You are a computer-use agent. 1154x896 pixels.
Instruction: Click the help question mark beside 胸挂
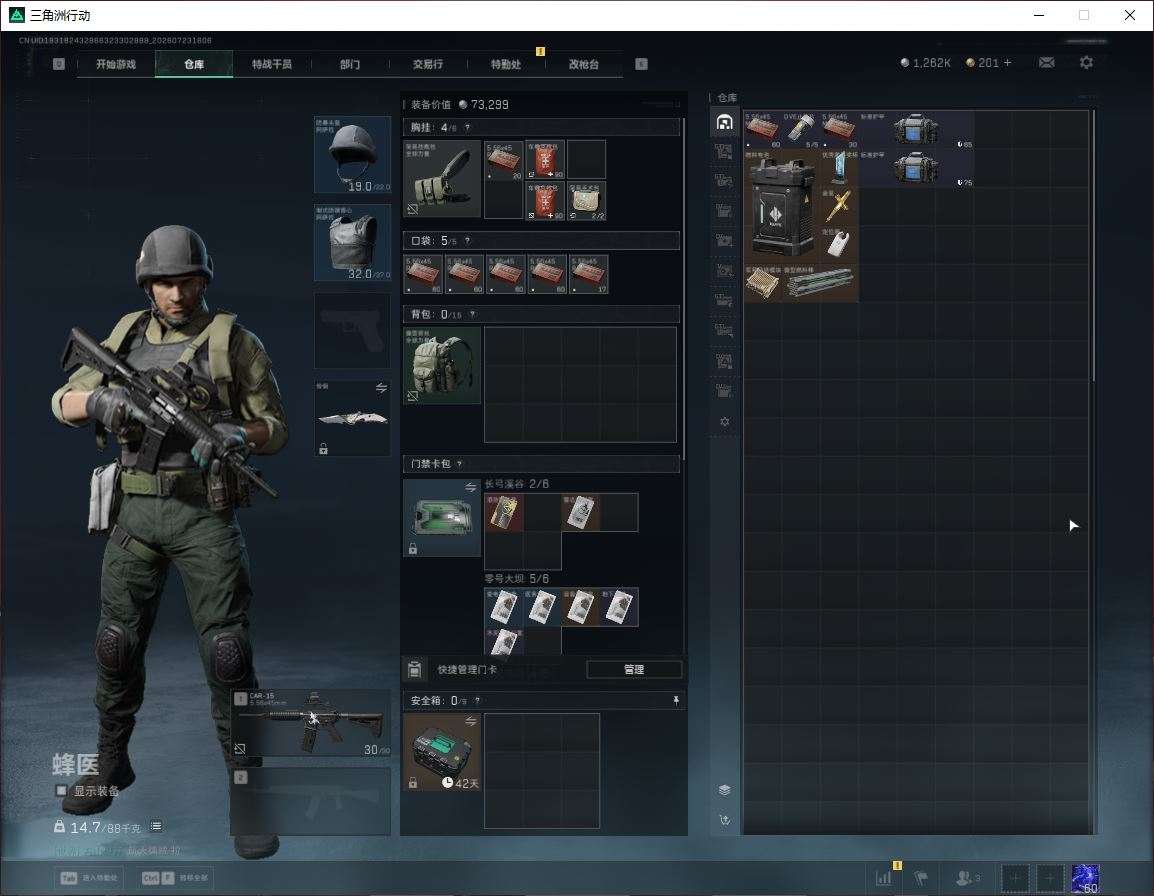[x=467, y=127]
